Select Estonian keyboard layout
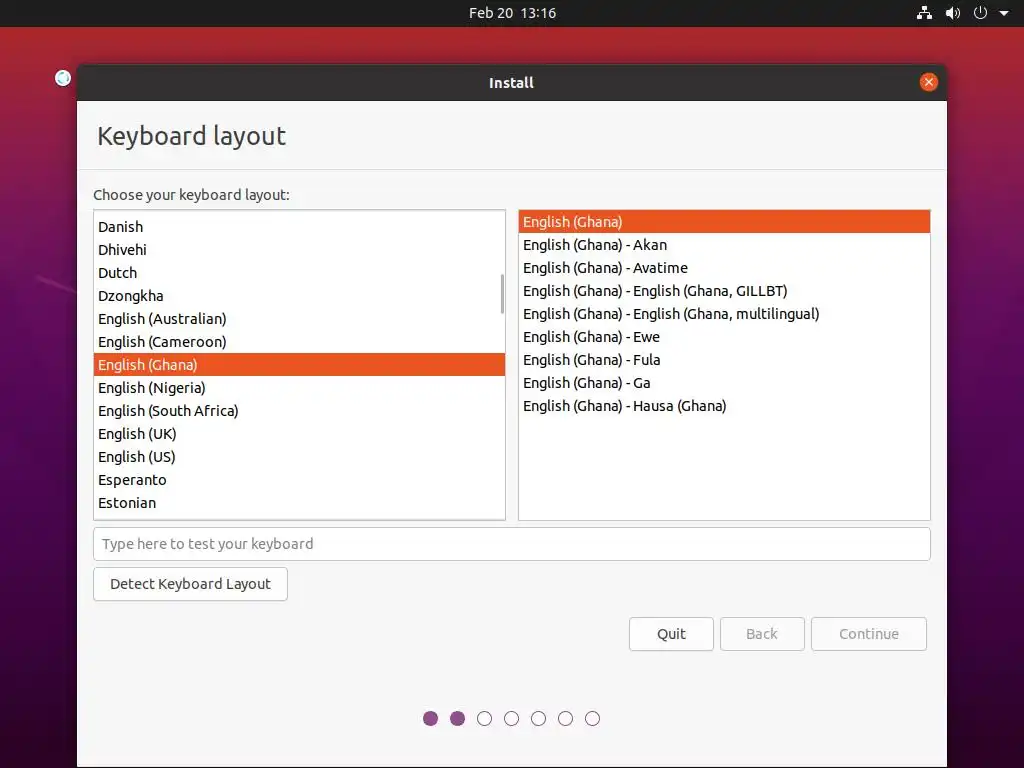Image resolution: width=1024 pixels, height=768 pixels. [x=299, y=503]
